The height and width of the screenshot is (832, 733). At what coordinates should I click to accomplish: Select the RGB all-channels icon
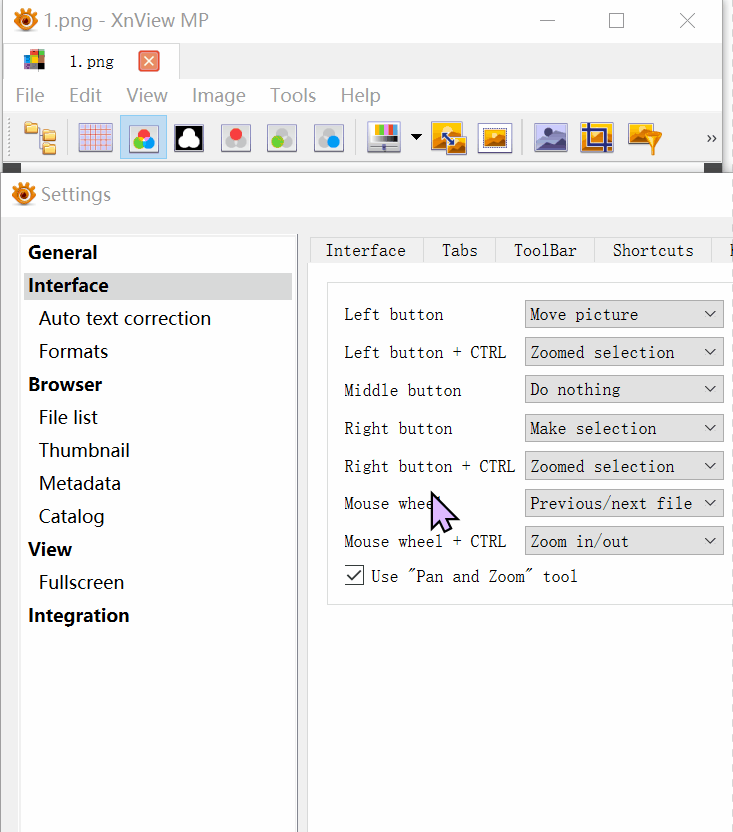(x=143, y=138)
